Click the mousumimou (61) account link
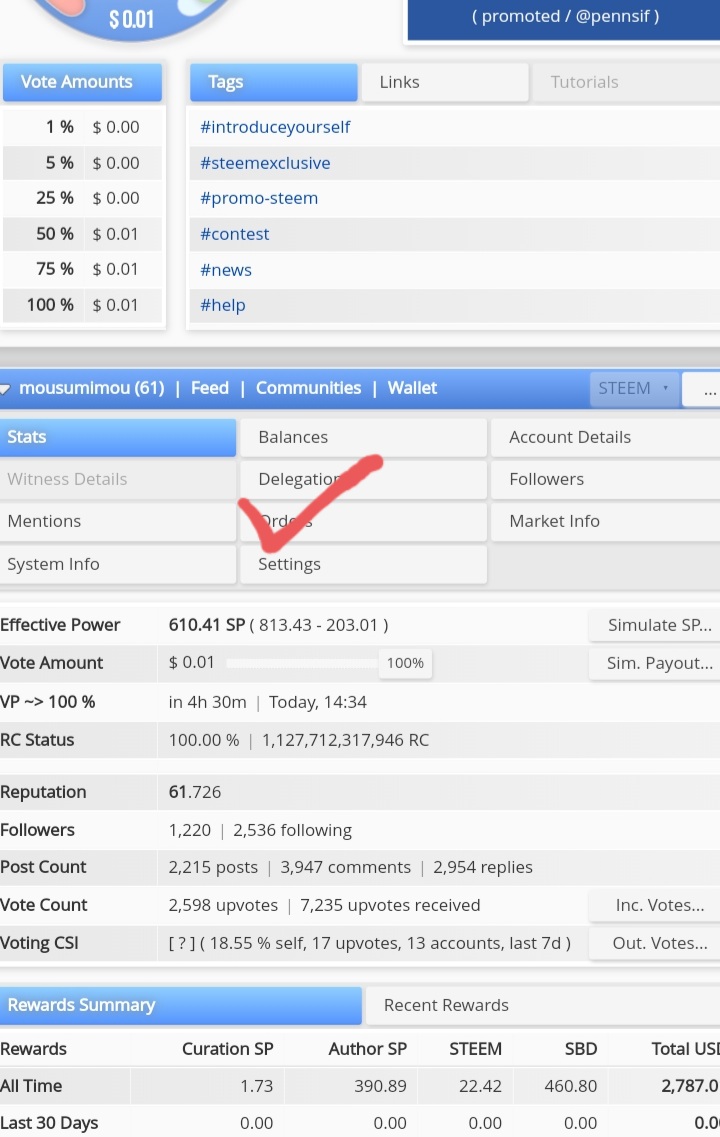 pos(91,389)
